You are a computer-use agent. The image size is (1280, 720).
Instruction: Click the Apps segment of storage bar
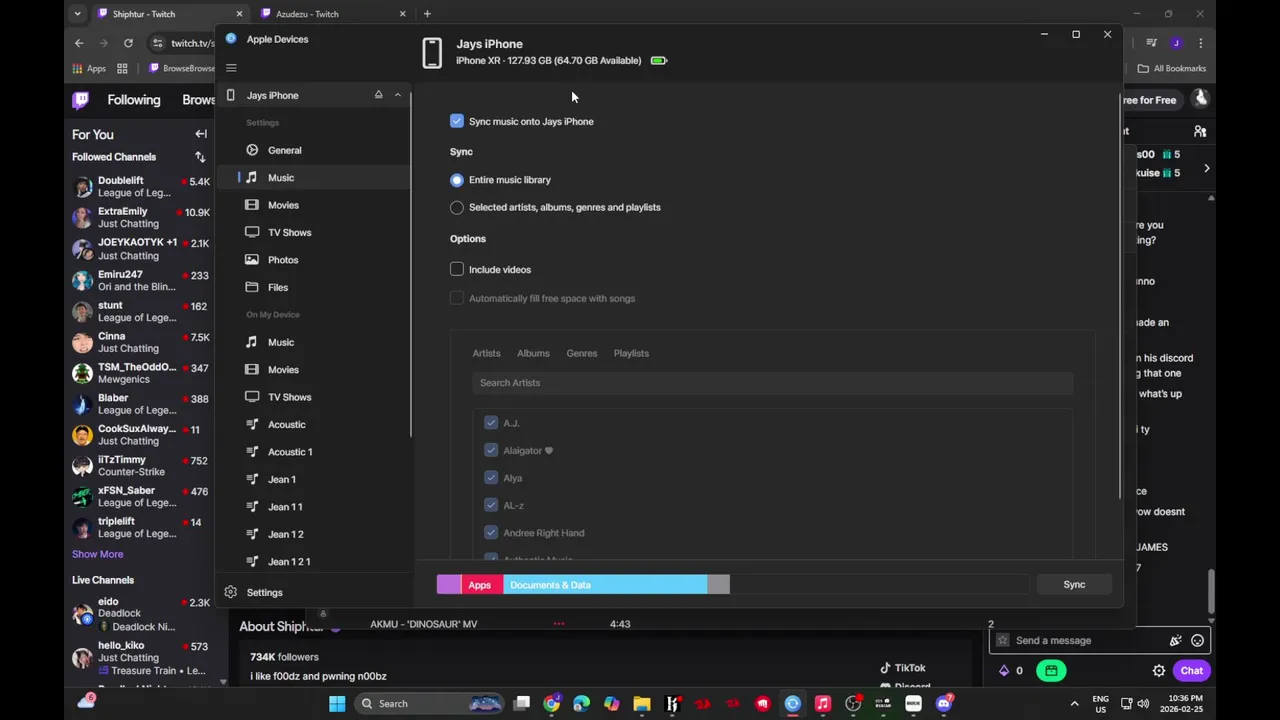(x=480, y=585)
